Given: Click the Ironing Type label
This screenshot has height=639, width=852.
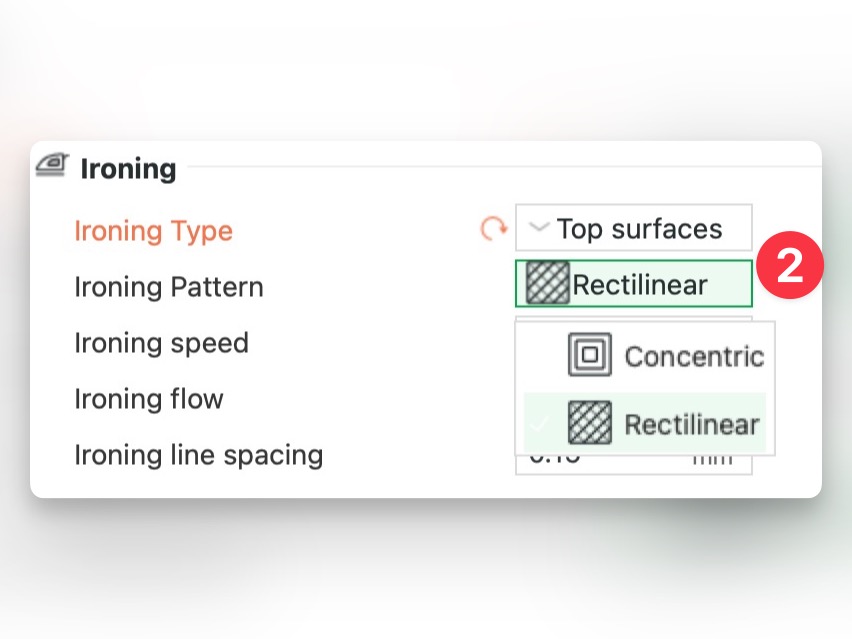Looking at the screenshot, I should pos(153,231).
